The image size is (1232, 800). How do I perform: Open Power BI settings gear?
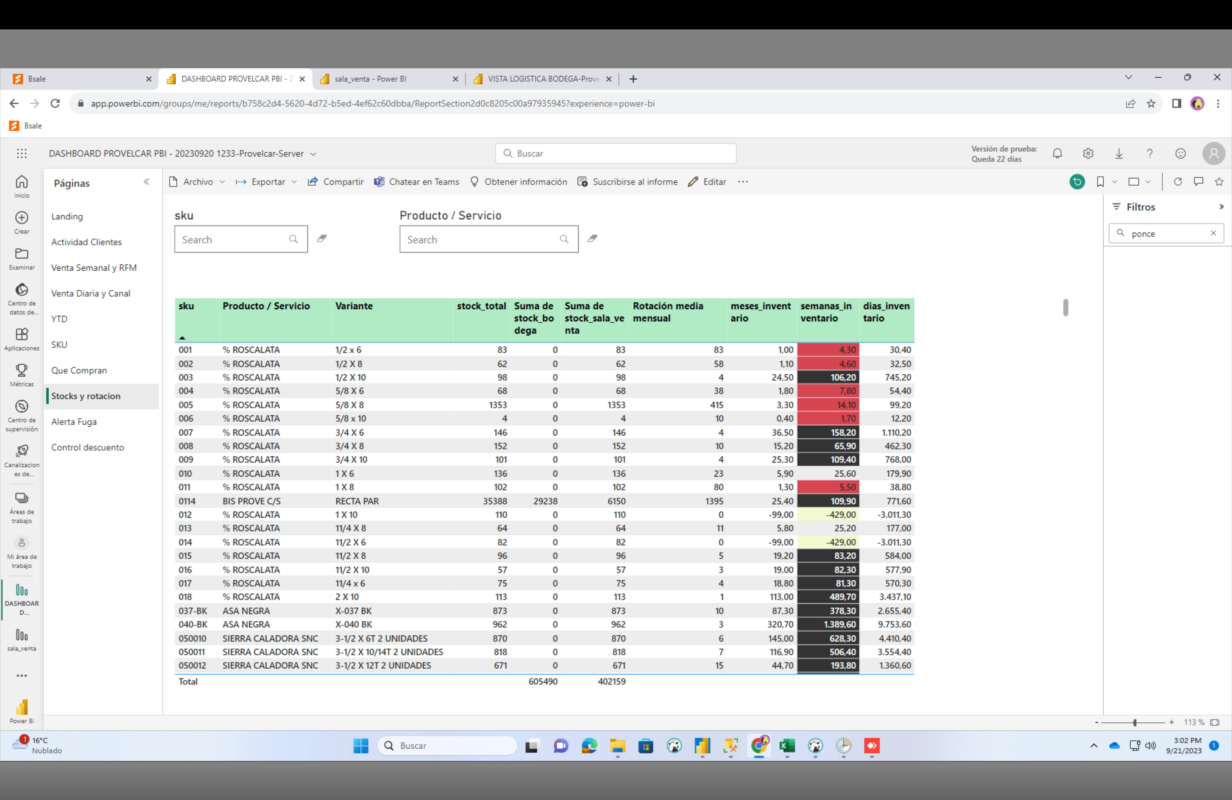click(1088, 154)
